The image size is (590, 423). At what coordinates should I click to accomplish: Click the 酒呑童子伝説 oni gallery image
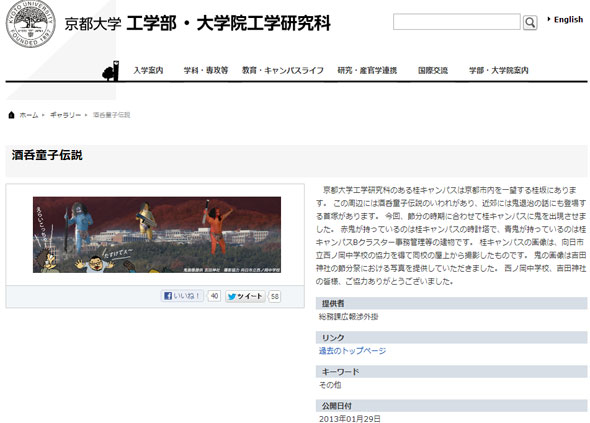(157, 235)
